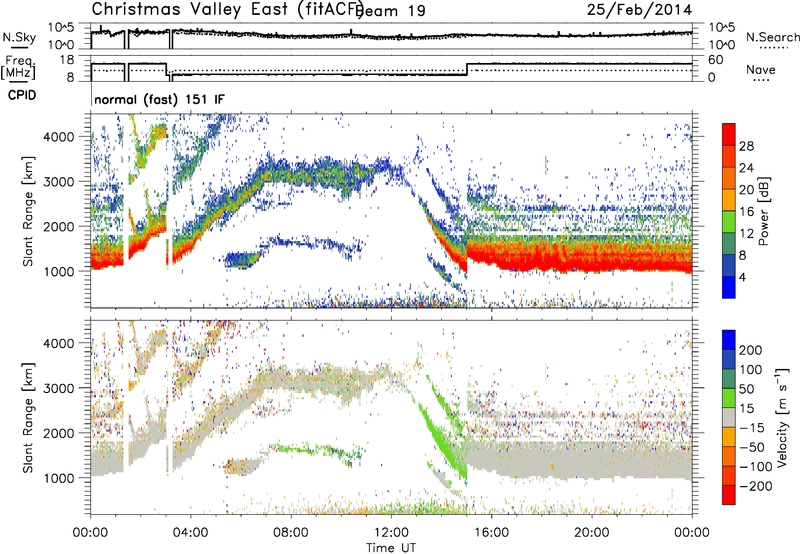The width and height of the screenshot is (800, 554).
Task: Pick the bright blue bottom Power colorbar segment
Action: point(729,287)
